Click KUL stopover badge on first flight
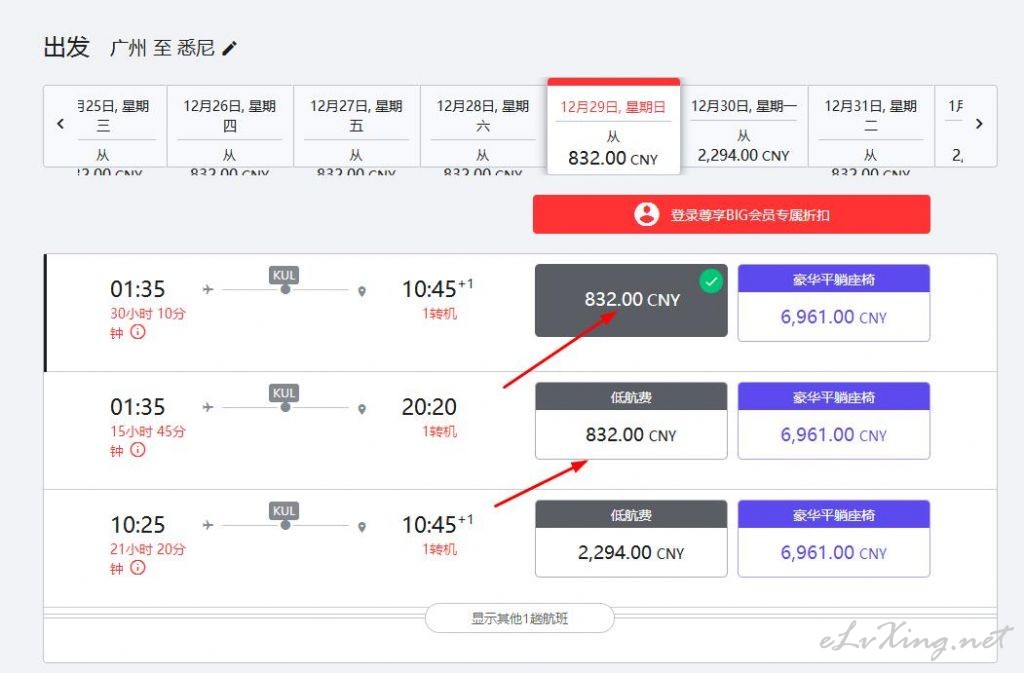The image size is (1024, 673). click(284, 275)
